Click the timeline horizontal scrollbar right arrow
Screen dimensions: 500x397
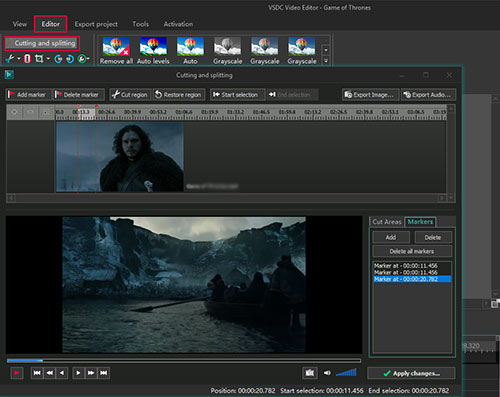point(442,198)
